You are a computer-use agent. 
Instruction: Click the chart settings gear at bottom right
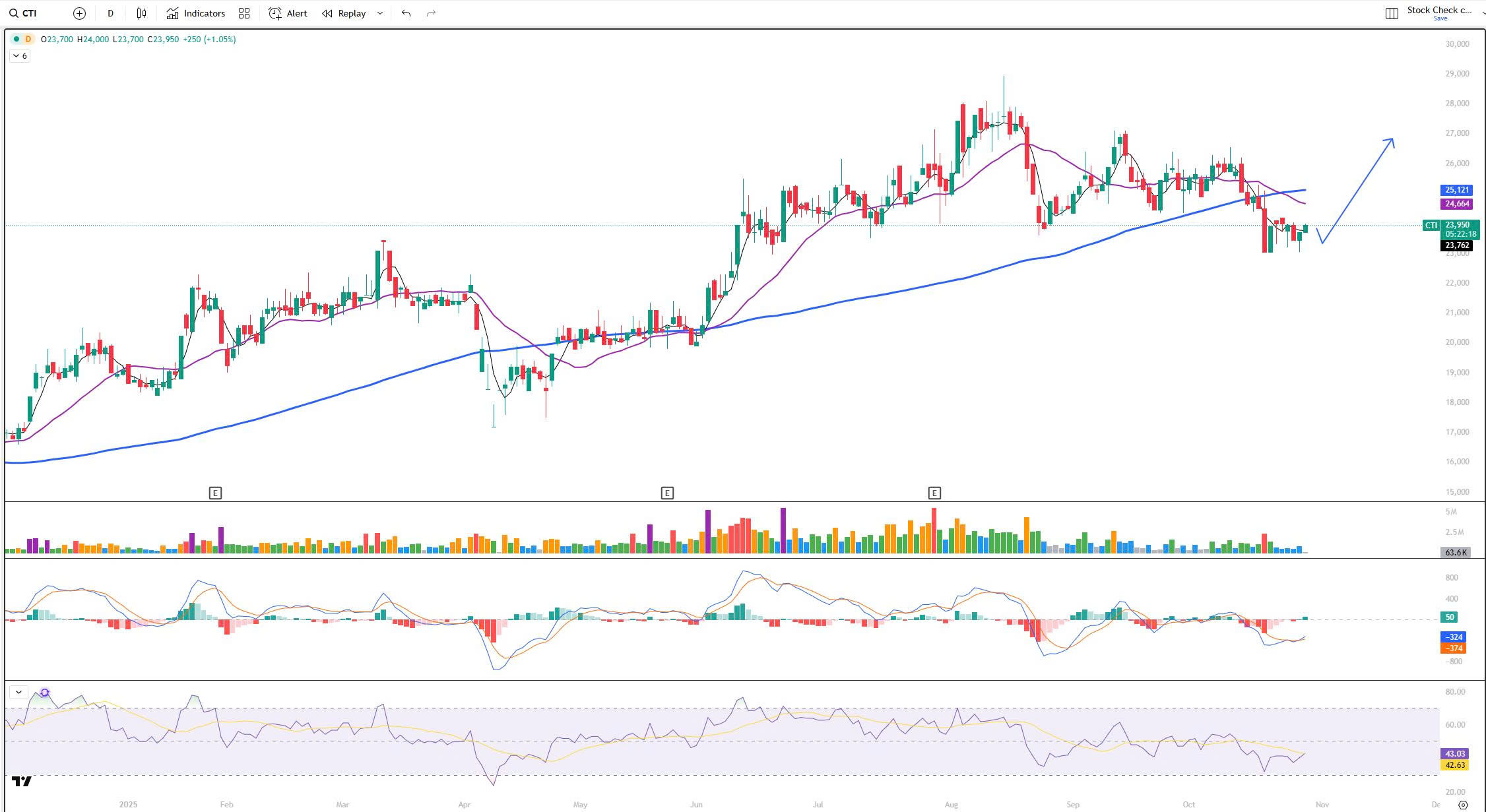(1463, 805)
